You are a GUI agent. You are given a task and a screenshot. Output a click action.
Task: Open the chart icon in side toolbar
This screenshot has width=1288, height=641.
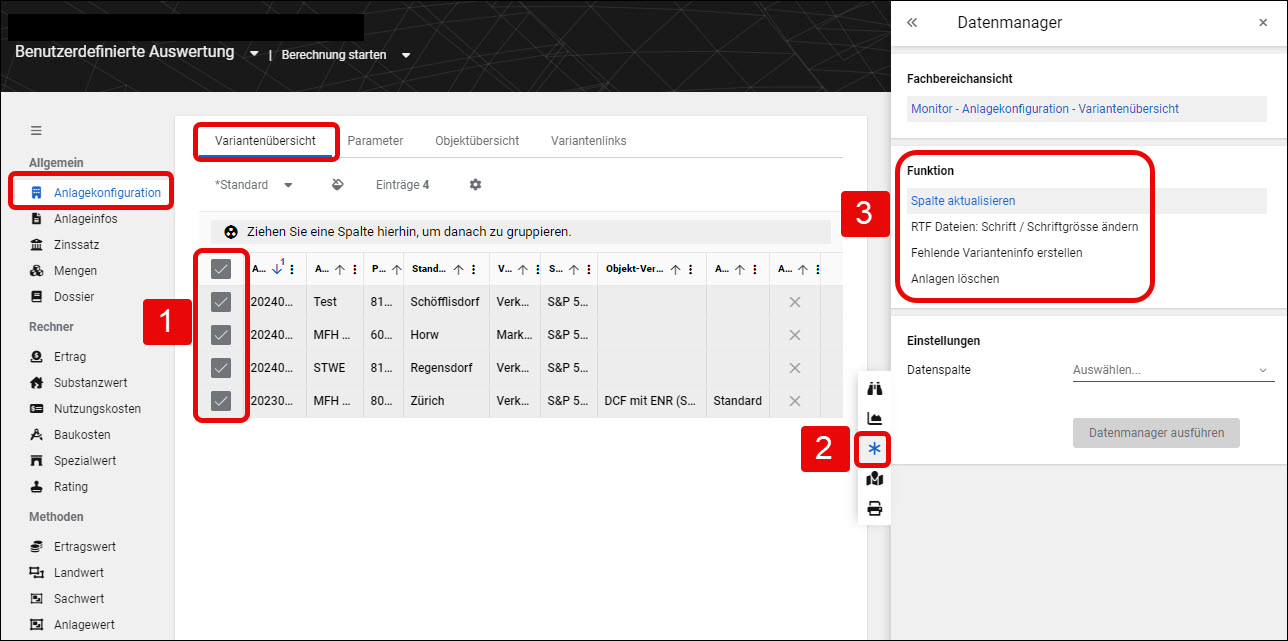coord(875,419)
